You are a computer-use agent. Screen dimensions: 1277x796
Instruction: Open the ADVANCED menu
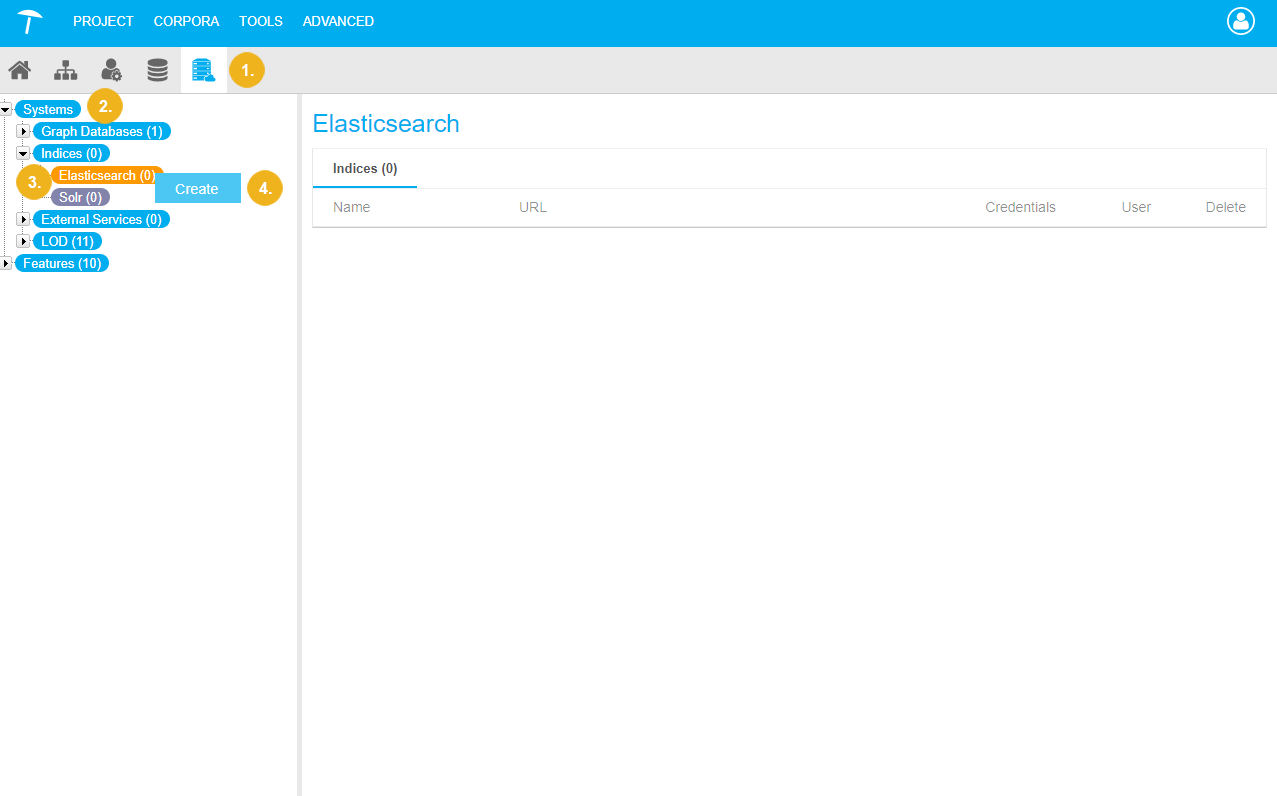coord(338,21)
